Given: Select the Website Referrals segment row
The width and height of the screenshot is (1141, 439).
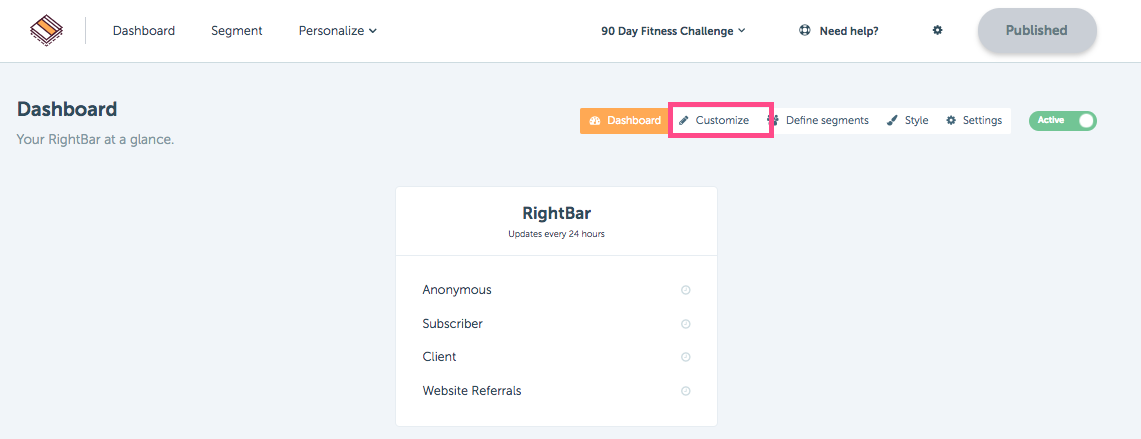Looking at the screenshot, I should (556, 391).
